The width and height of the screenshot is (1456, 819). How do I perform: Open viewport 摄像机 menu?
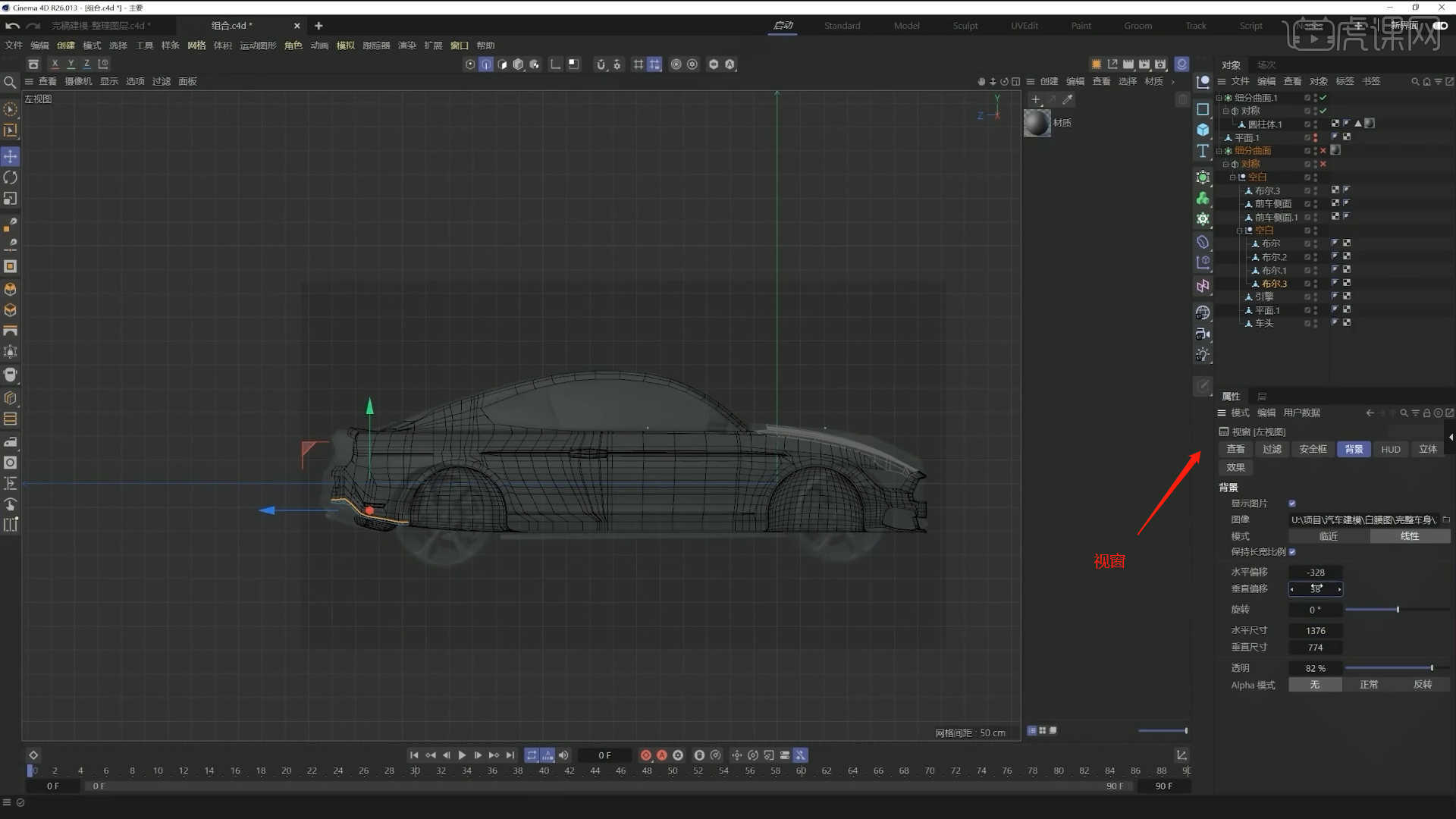coord(78,81)
